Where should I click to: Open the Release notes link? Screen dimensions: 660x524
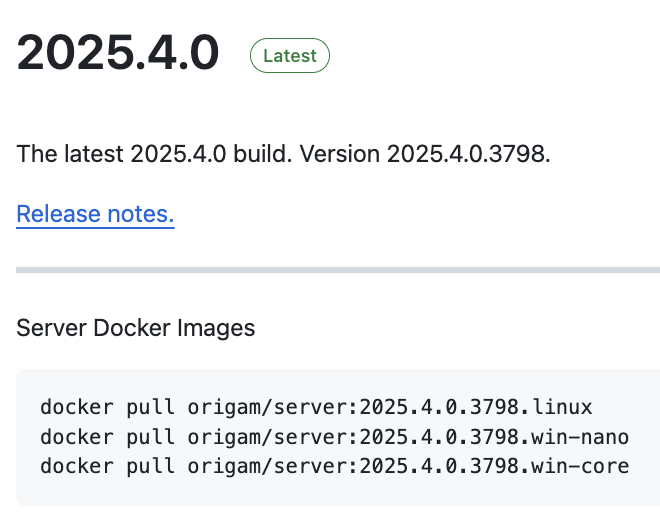tap(95, 214)
